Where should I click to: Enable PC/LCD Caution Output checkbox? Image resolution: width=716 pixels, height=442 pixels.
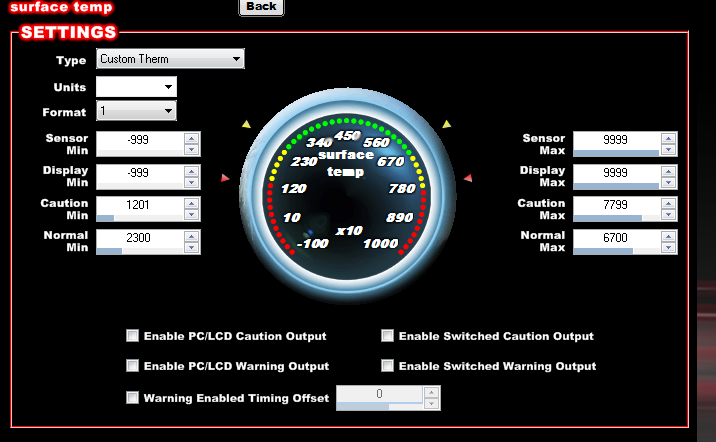[x=132, y=336]
